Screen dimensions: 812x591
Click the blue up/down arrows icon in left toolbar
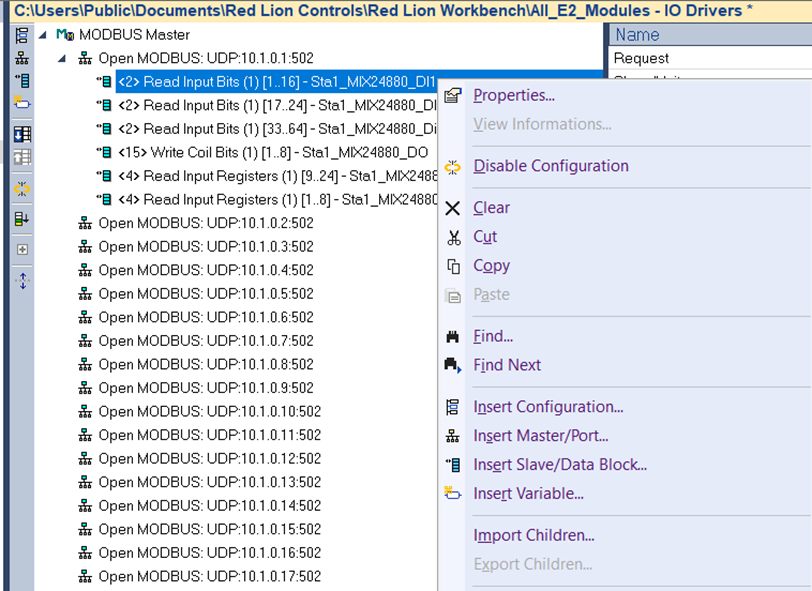click(x=23, y=281)
